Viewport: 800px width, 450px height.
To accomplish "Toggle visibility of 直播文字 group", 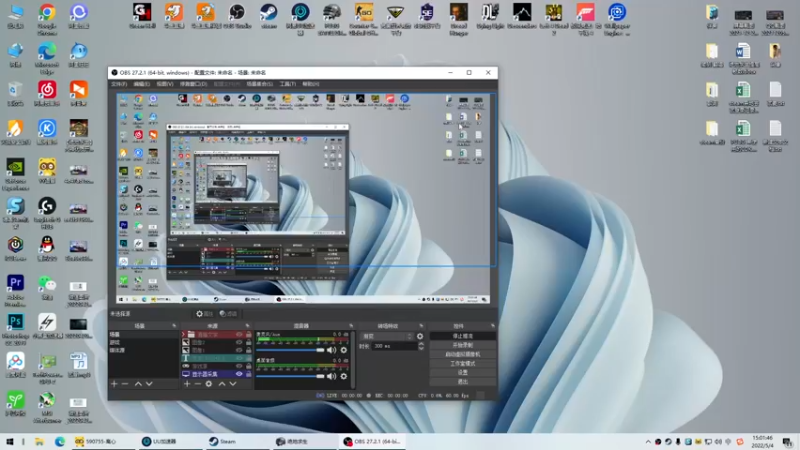I will point(239,335).
